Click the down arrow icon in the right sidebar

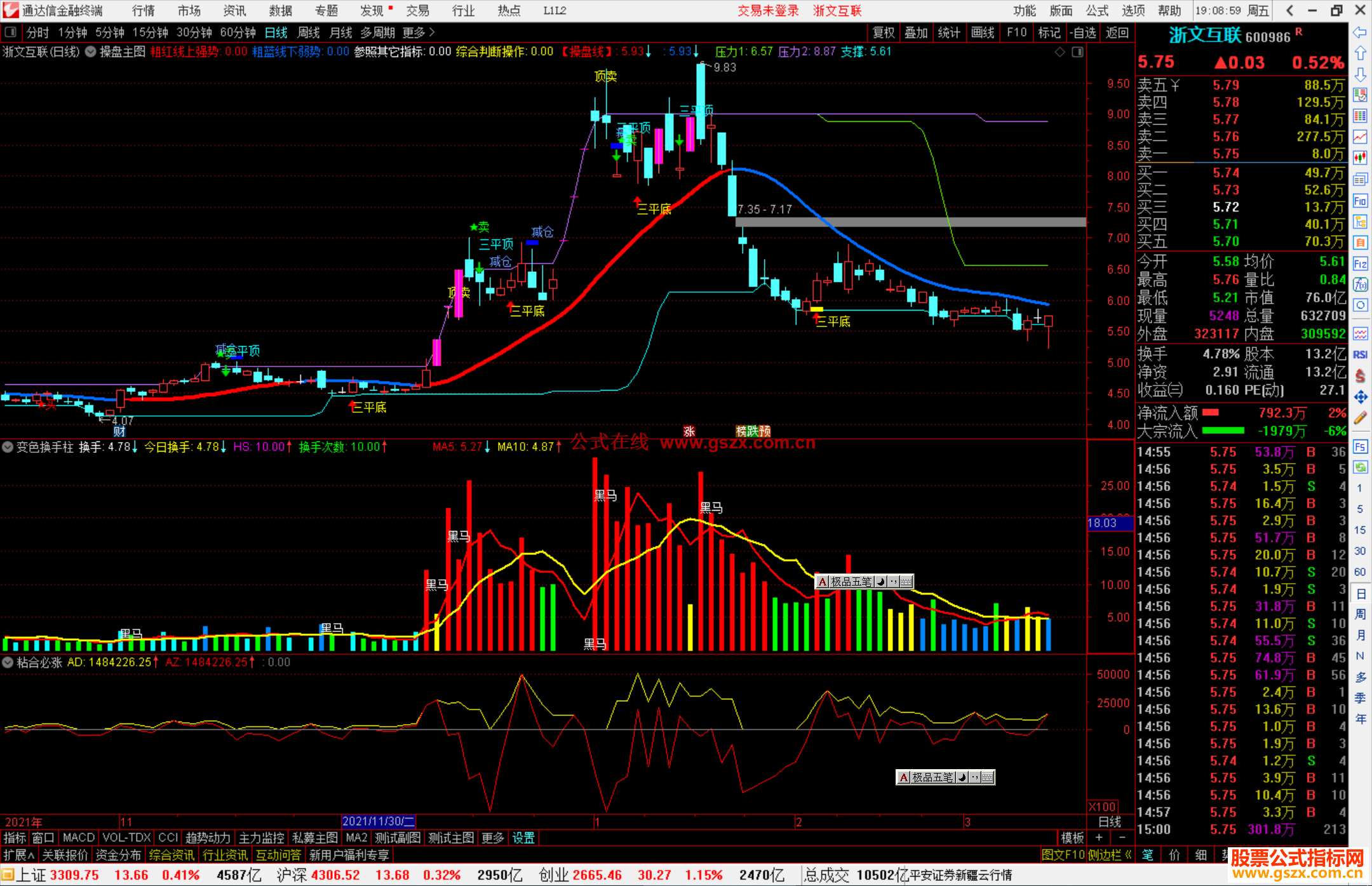(1360, 74)
